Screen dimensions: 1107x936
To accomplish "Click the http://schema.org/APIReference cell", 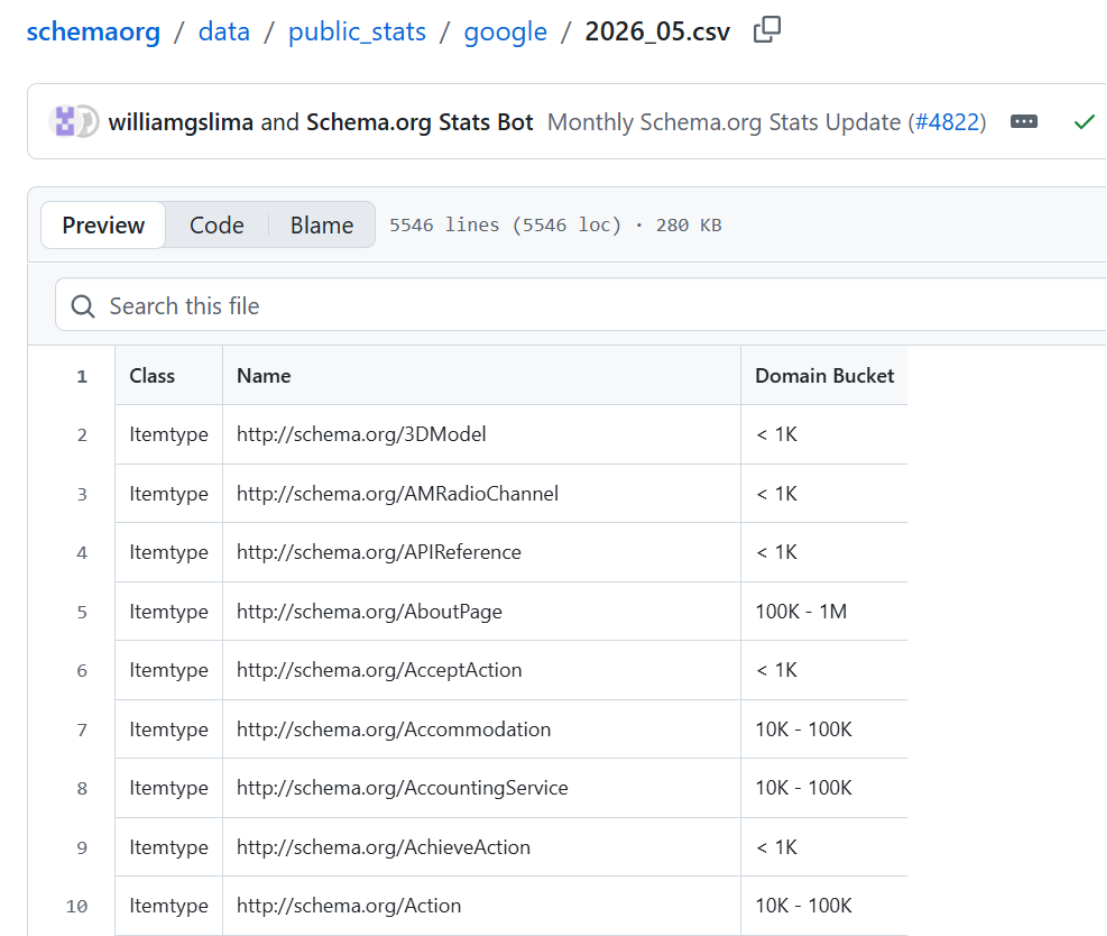I will click(481, 552).
